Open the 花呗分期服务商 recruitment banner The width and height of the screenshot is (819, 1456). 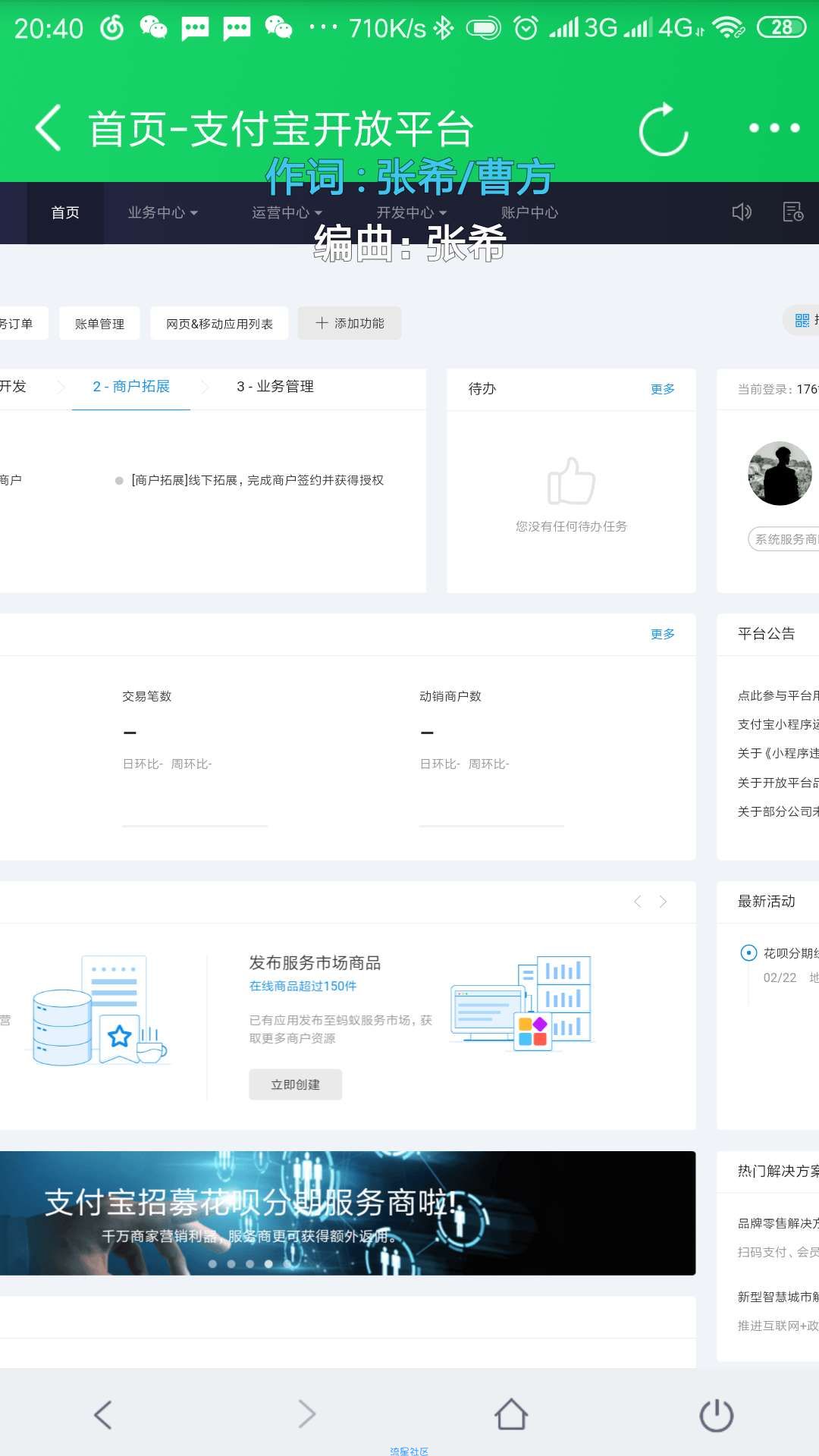pos(347,1213)
